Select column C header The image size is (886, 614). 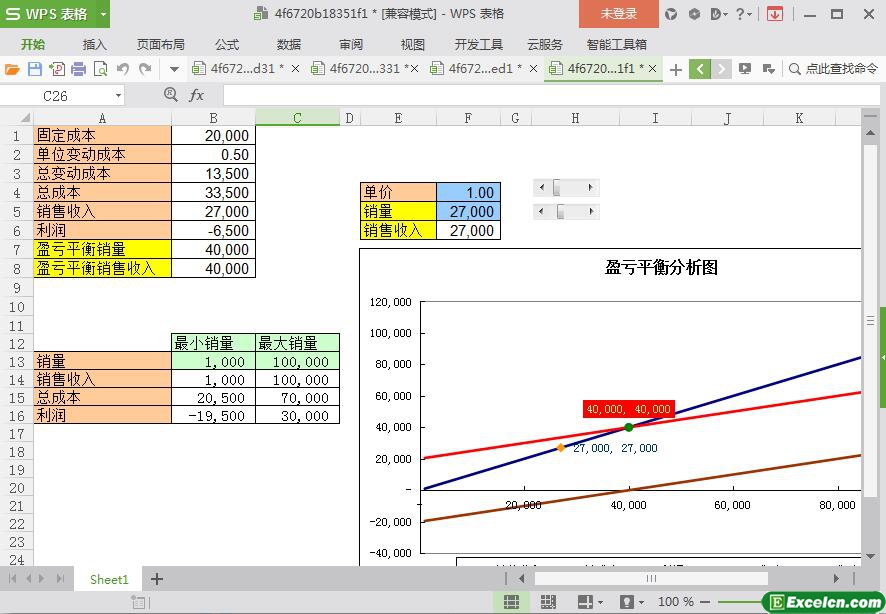tap(297, 117)
